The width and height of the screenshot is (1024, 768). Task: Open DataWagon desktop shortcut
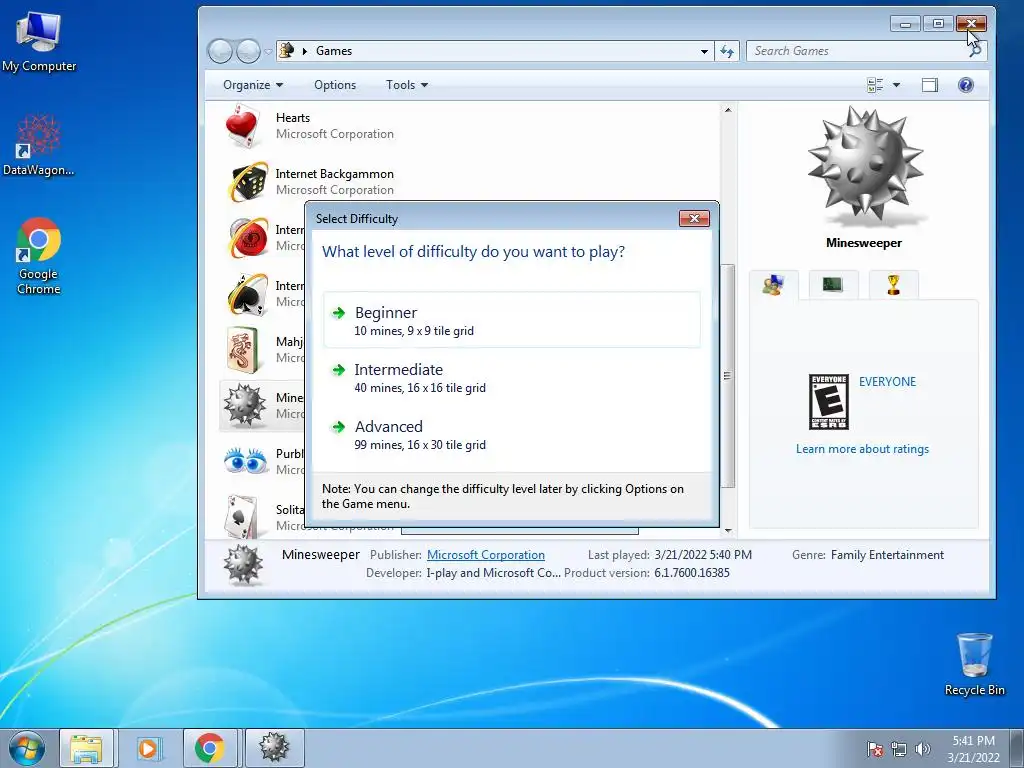pyautogui.click(x=38, y=145)
